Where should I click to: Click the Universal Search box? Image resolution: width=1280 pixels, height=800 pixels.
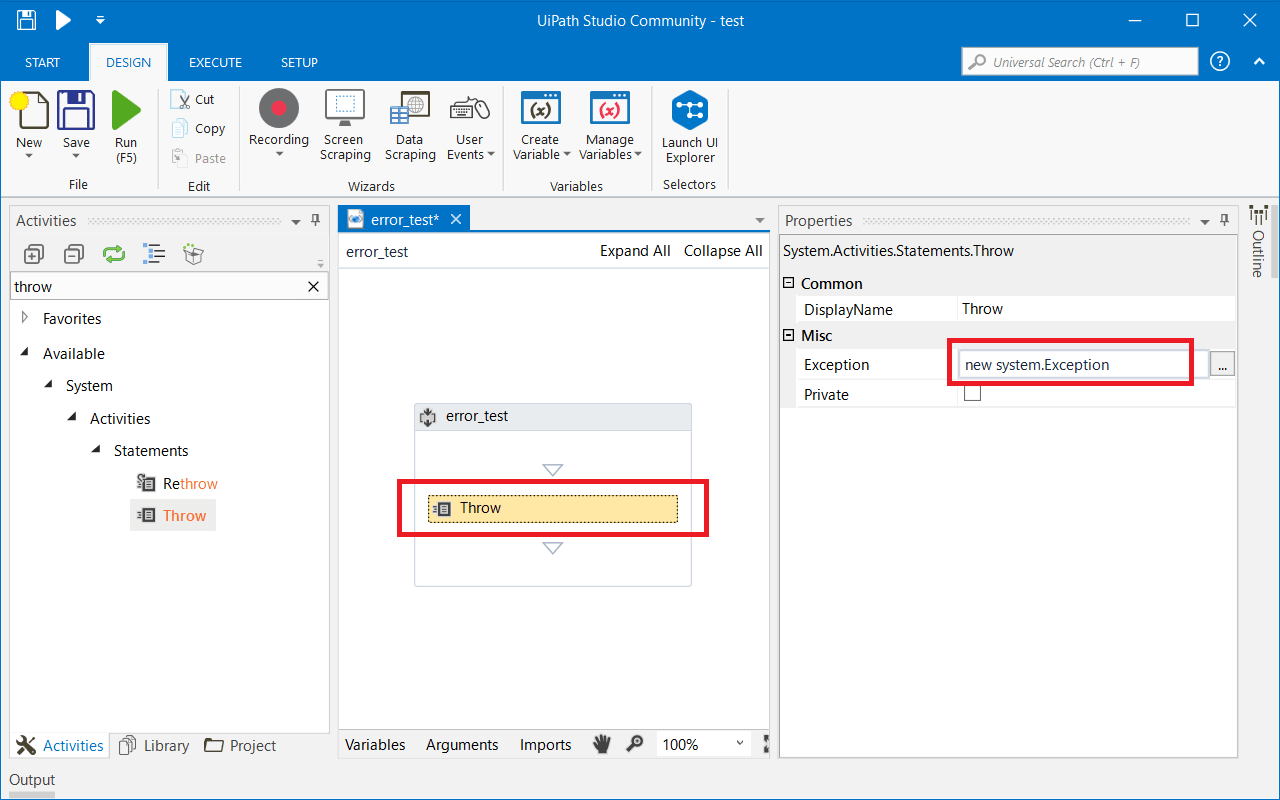click(1080, 61)
